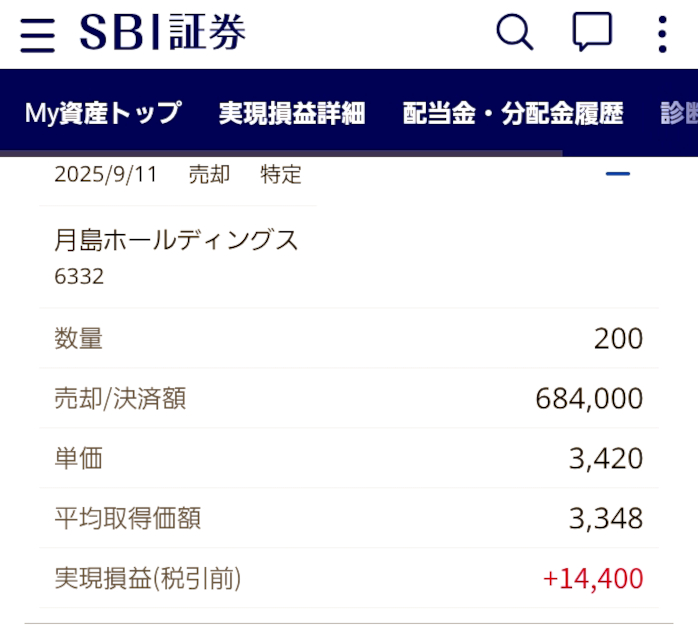Open the 配当金・分配金履歴 tab
Viewport: 698px width, 630px height.
512,113
